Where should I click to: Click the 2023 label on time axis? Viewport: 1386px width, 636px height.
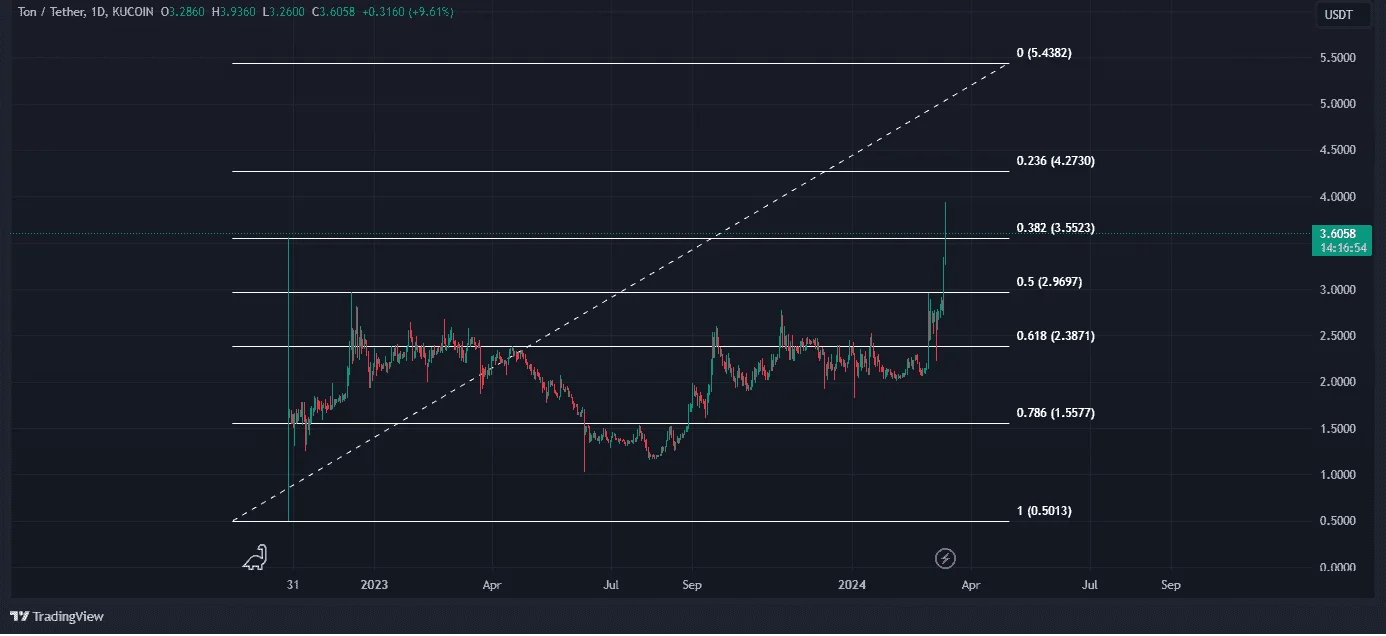pos(374,585)
